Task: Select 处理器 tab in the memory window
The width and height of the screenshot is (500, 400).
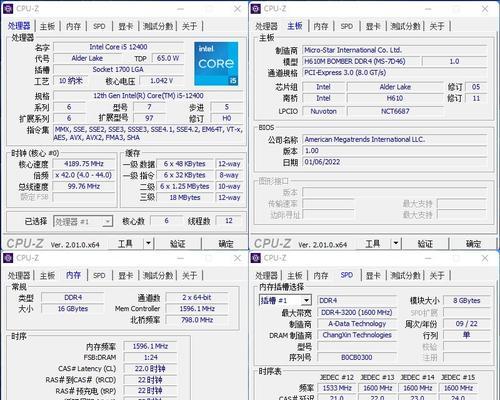Action: point(19,275)
